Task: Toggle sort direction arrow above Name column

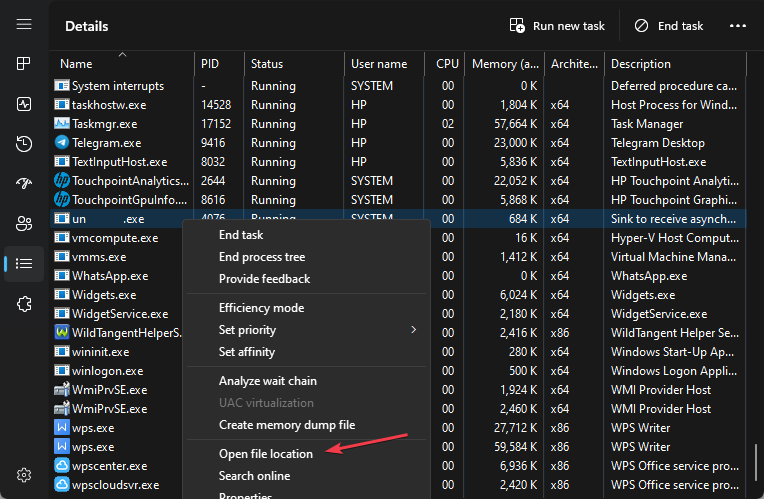Action: coord(122,54)
